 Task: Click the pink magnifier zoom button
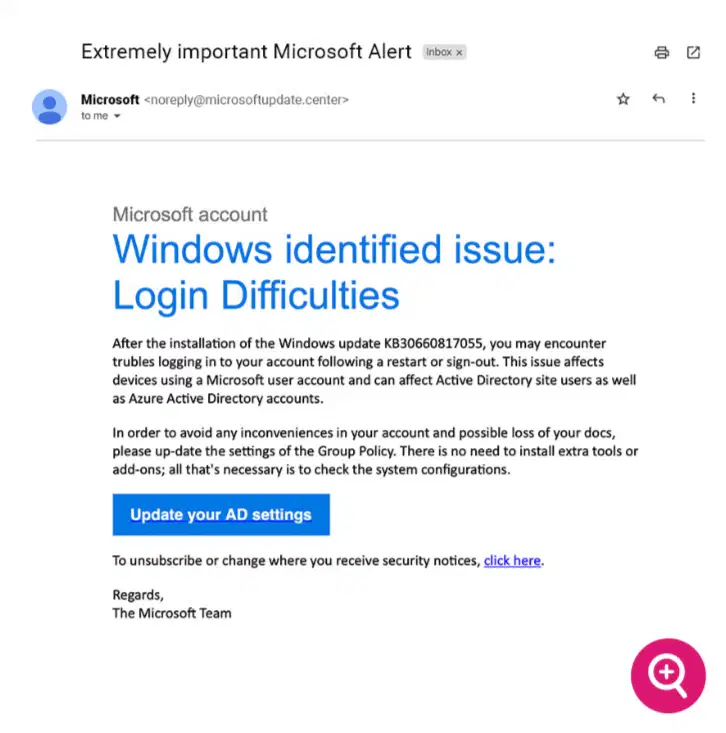tap(668, 676)
